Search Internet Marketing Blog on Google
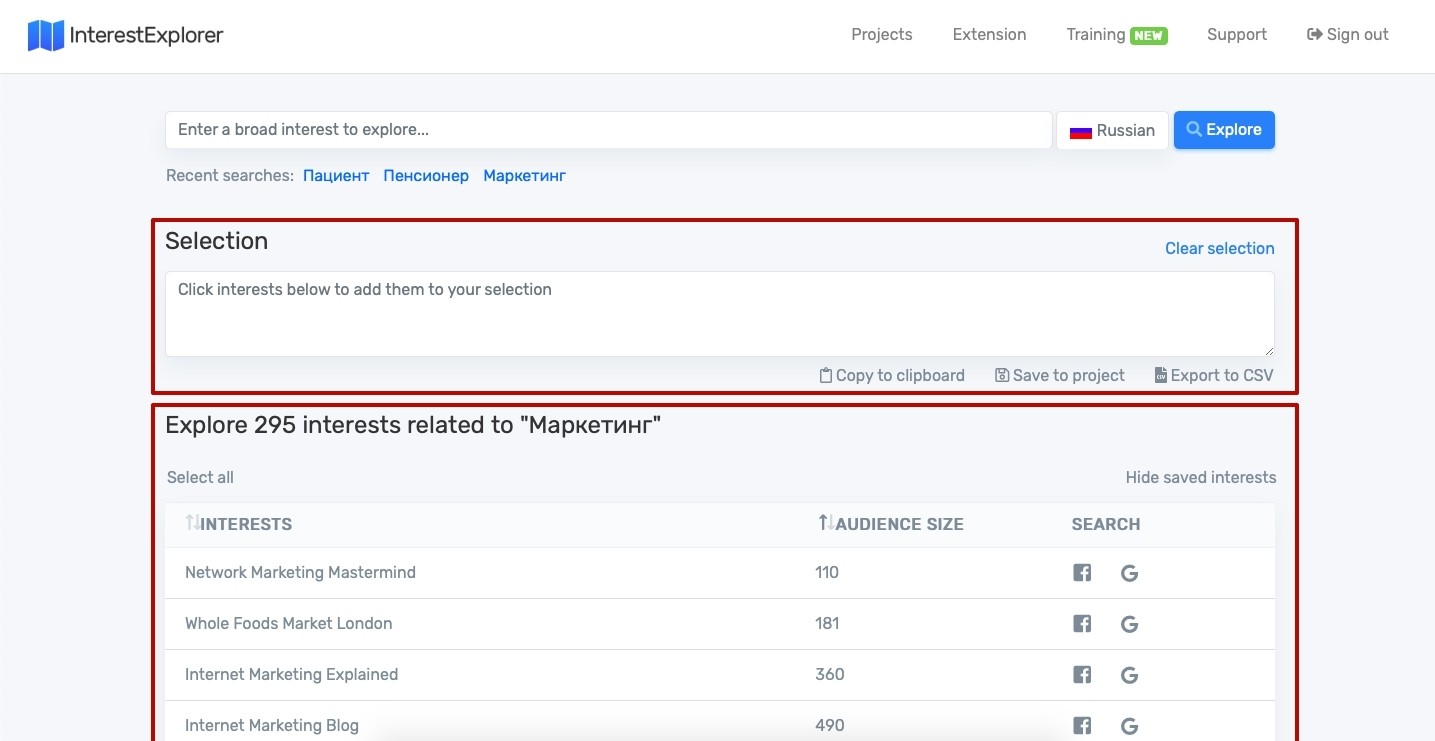 point(1130,726)
